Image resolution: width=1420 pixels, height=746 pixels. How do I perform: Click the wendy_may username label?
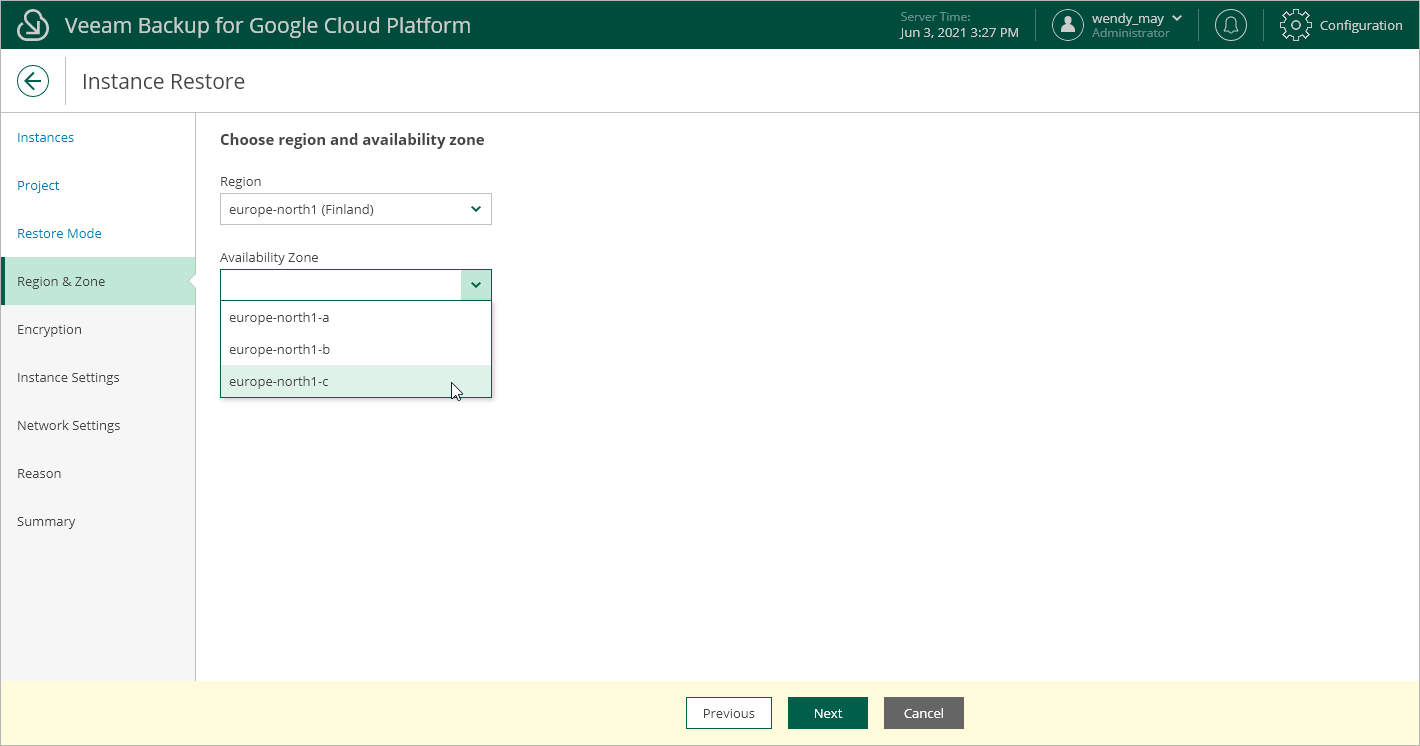(1128, 18)
